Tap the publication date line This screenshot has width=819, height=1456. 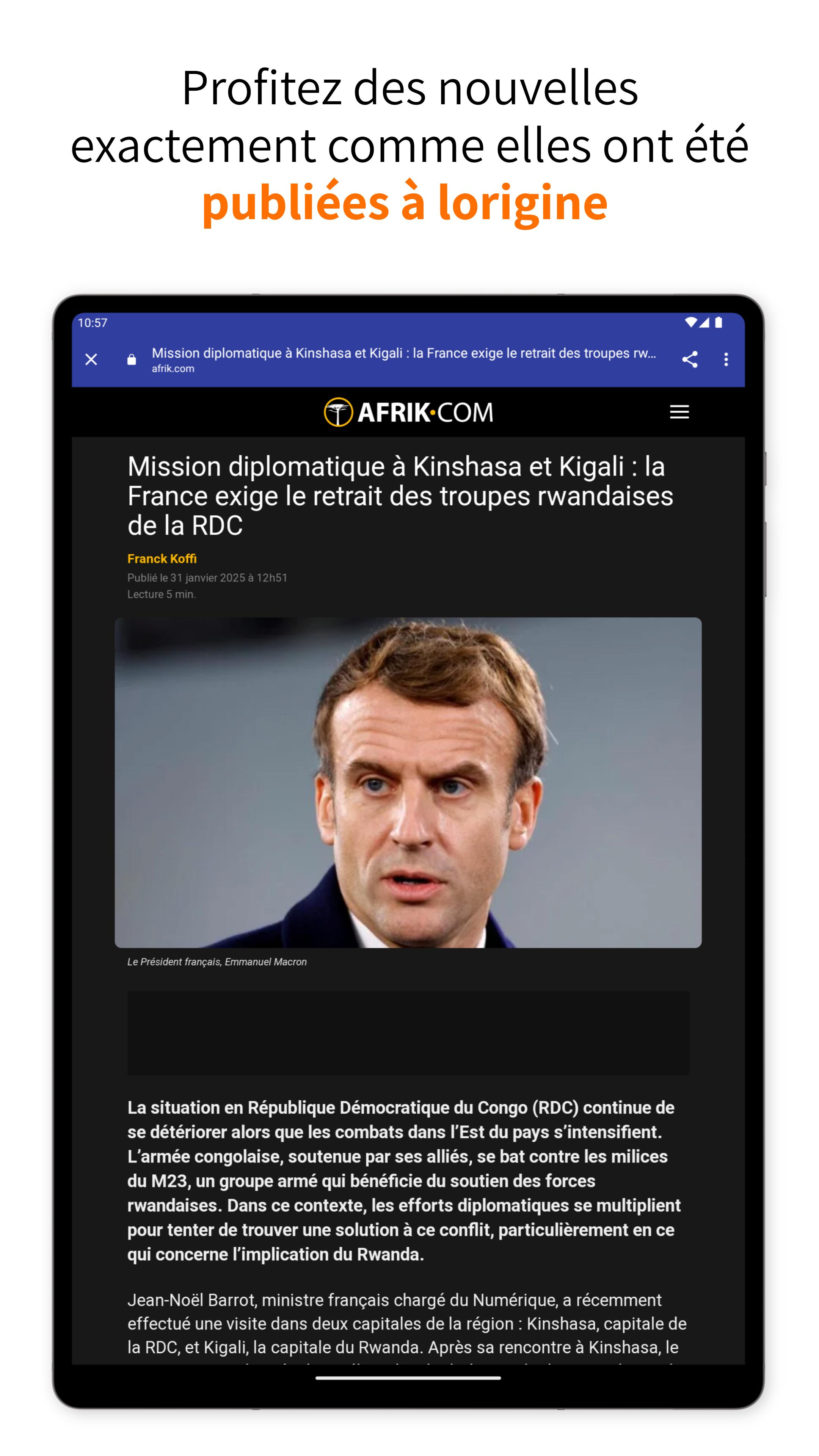[x=207, y=577]
